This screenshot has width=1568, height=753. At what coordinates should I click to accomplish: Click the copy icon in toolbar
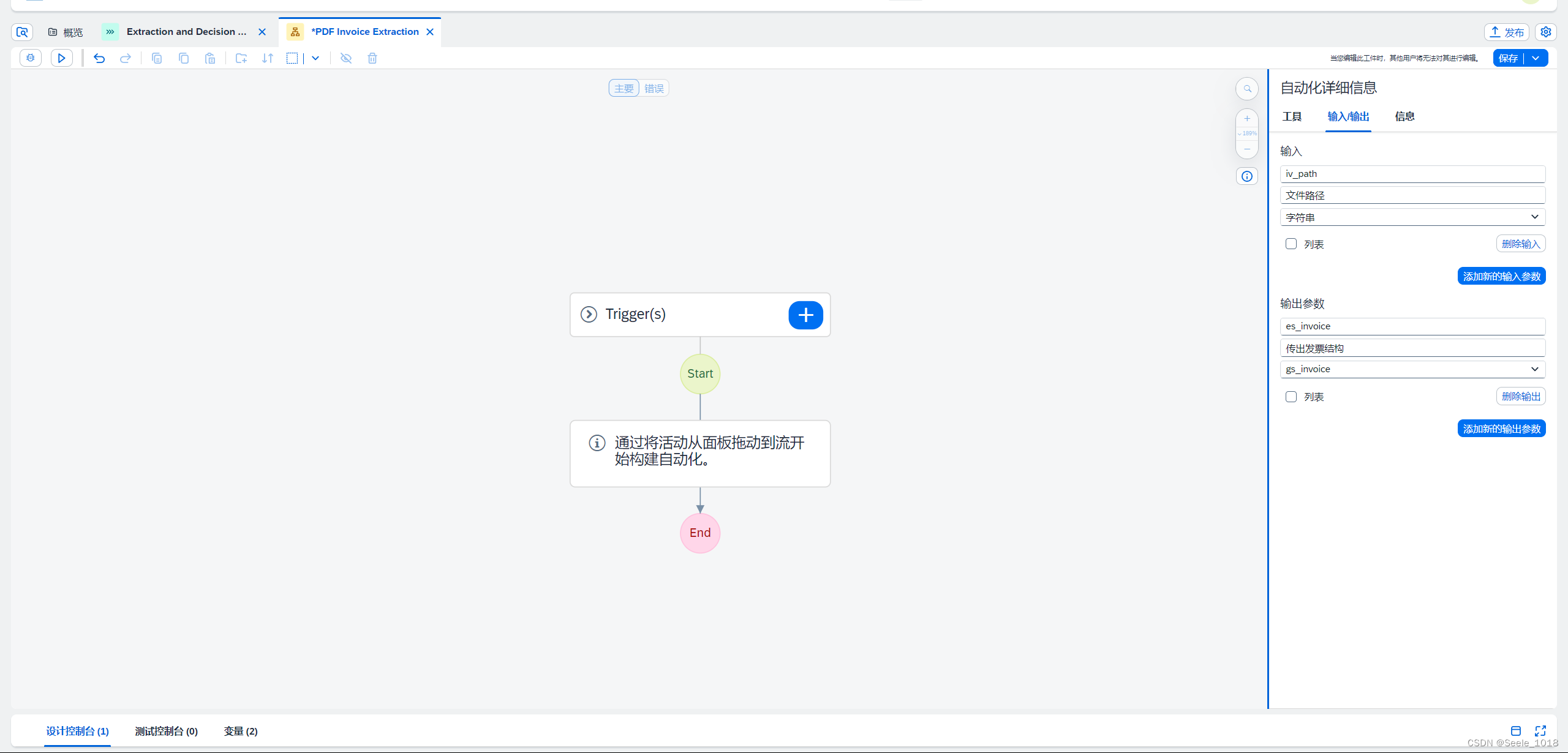157,58
